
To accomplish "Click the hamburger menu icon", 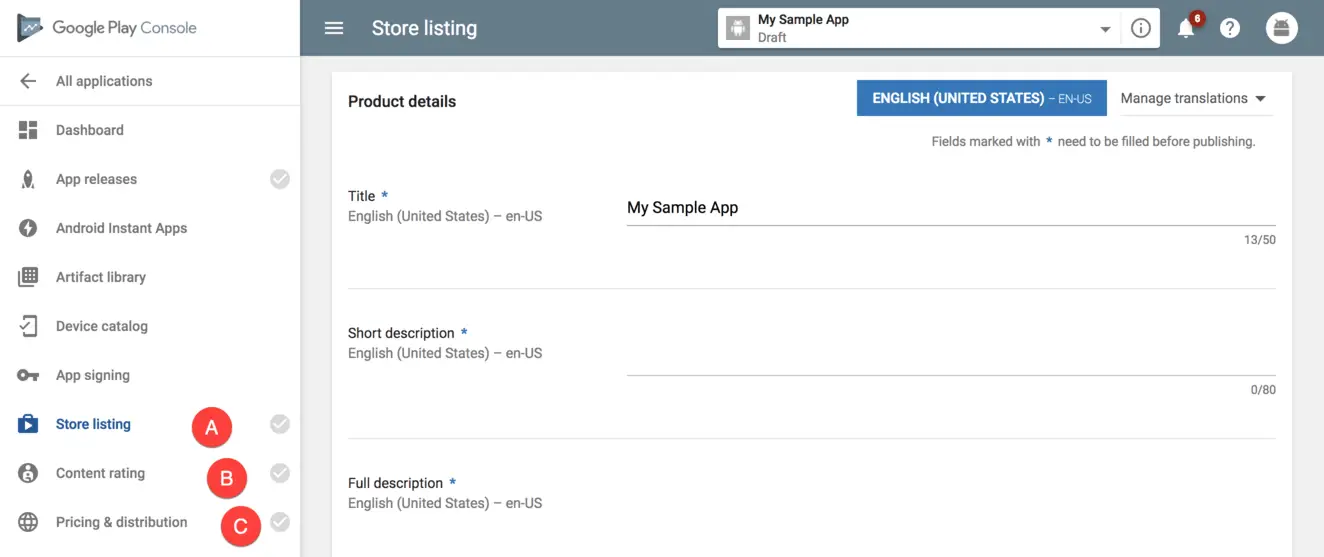I will pyautogui.click(x=334, y=28).
